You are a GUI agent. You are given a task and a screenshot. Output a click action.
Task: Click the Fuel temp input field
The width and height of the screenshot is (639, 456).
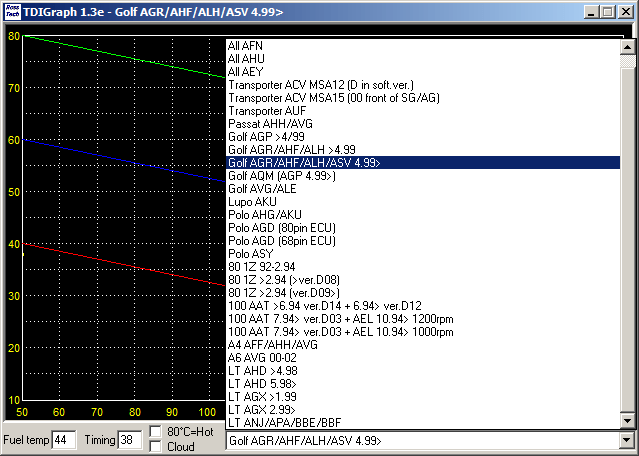click(64, 440)
